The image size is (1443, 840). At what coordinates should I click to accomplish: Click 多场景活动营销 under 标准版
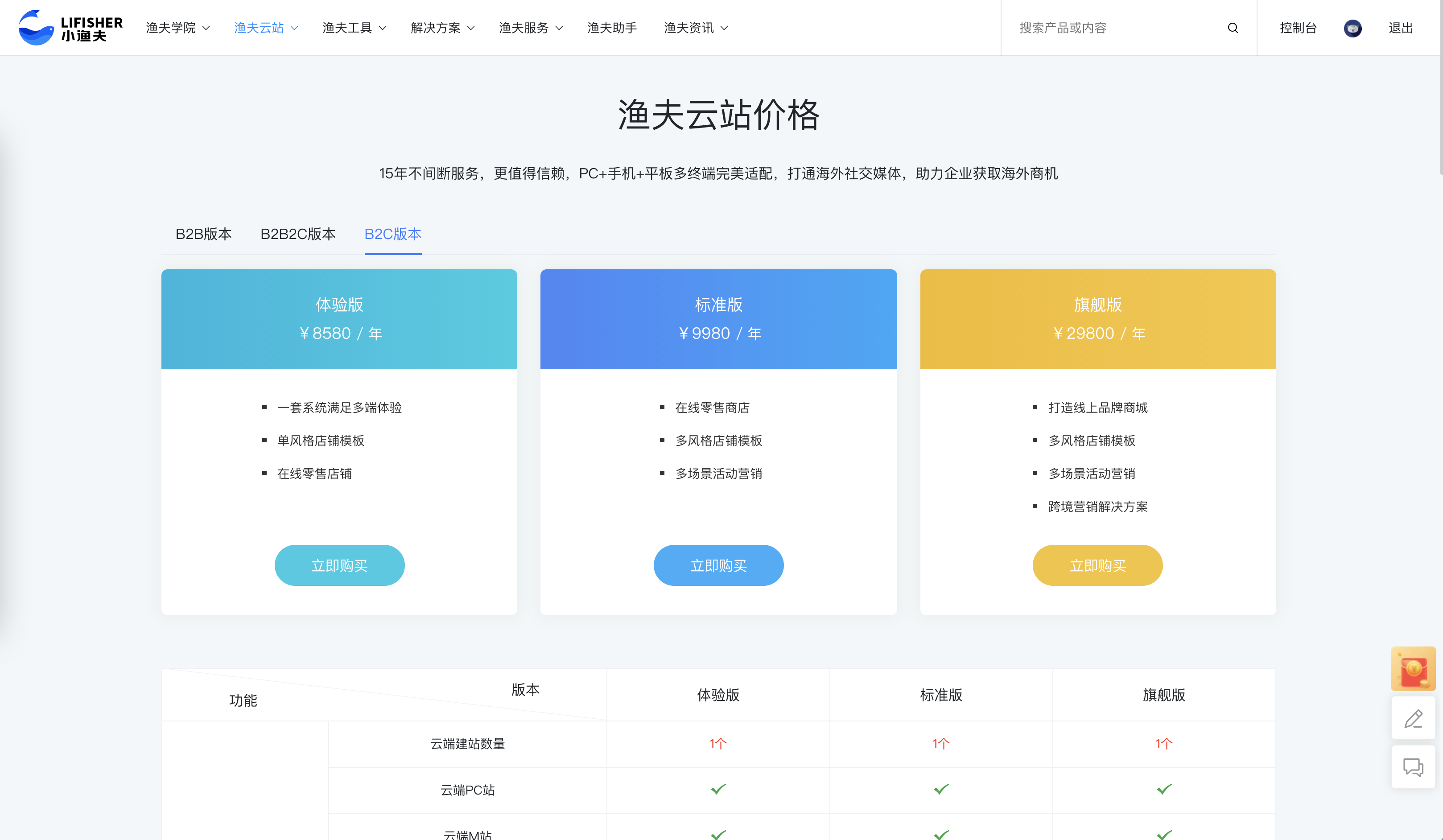[x=719, y=474]
